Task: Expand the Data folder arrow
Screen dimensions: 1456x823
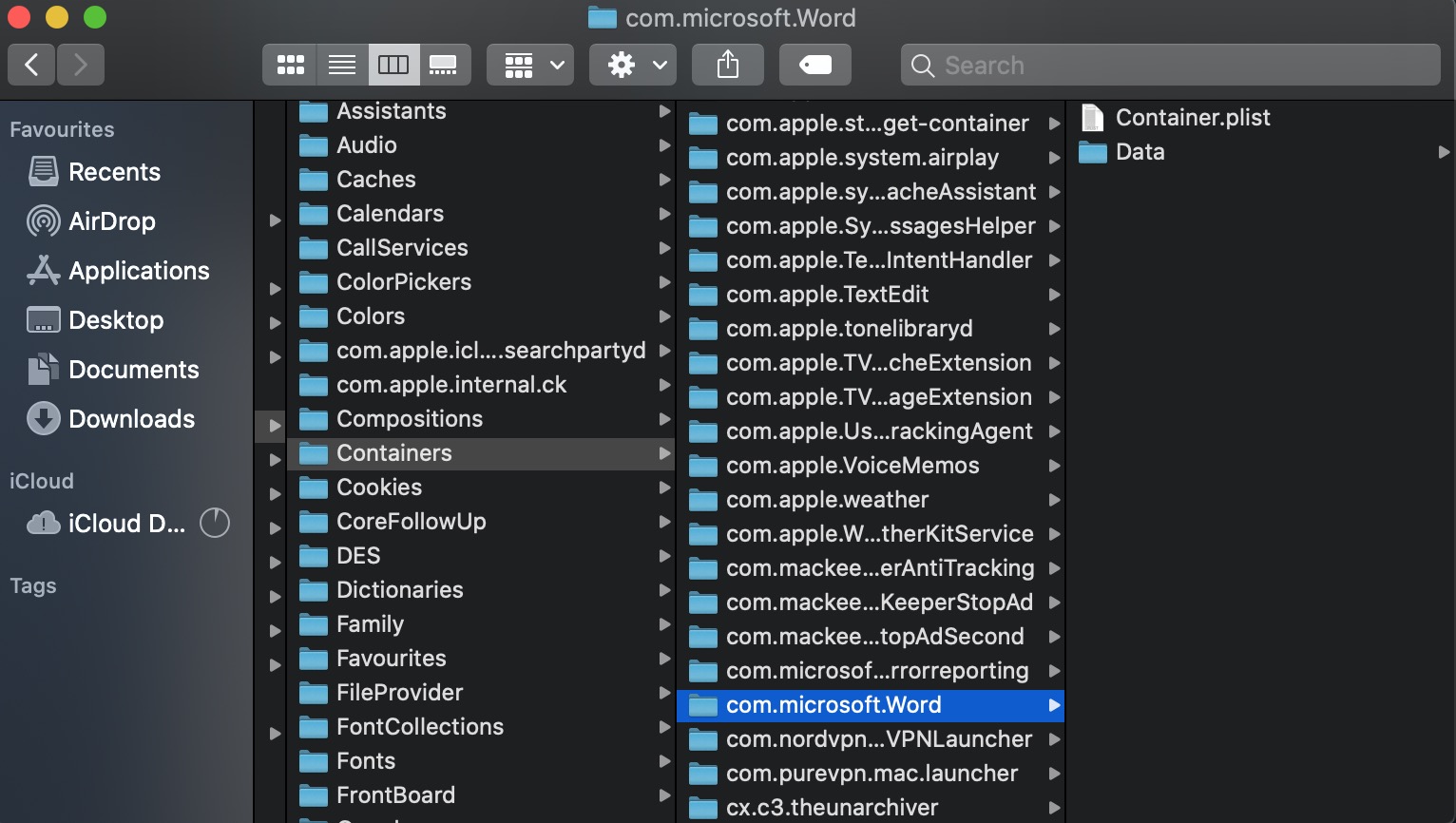Action: 1444,152
